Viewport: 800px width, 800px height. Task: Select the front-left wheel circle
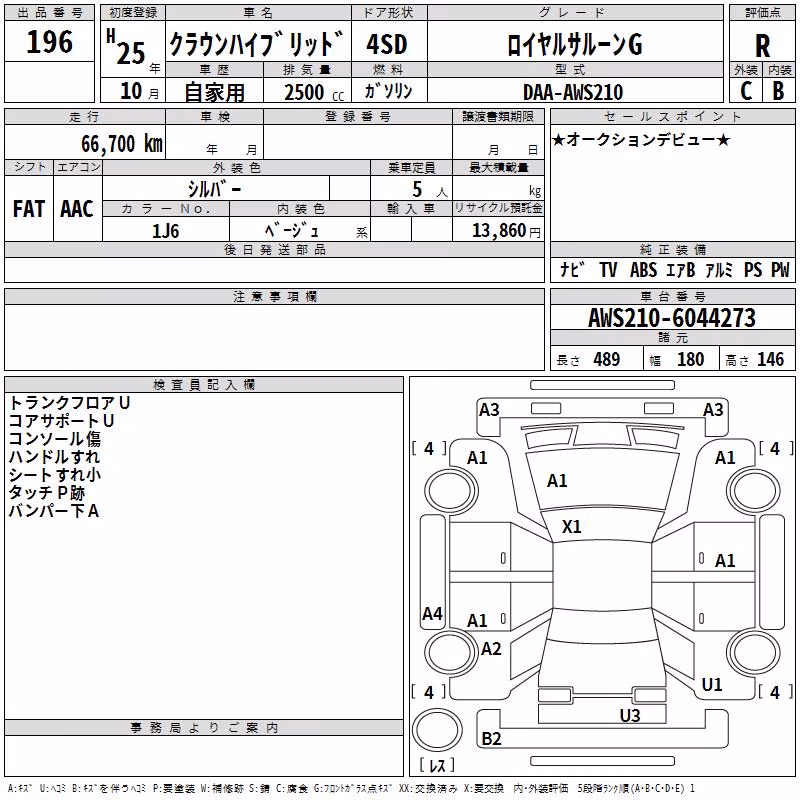[451, 491]
